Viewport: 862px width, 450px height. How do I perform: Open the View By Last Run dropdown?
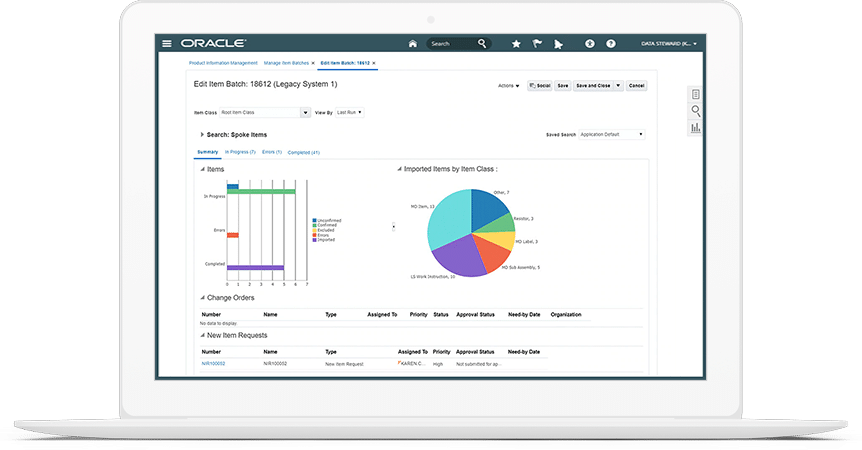(349, 112)
